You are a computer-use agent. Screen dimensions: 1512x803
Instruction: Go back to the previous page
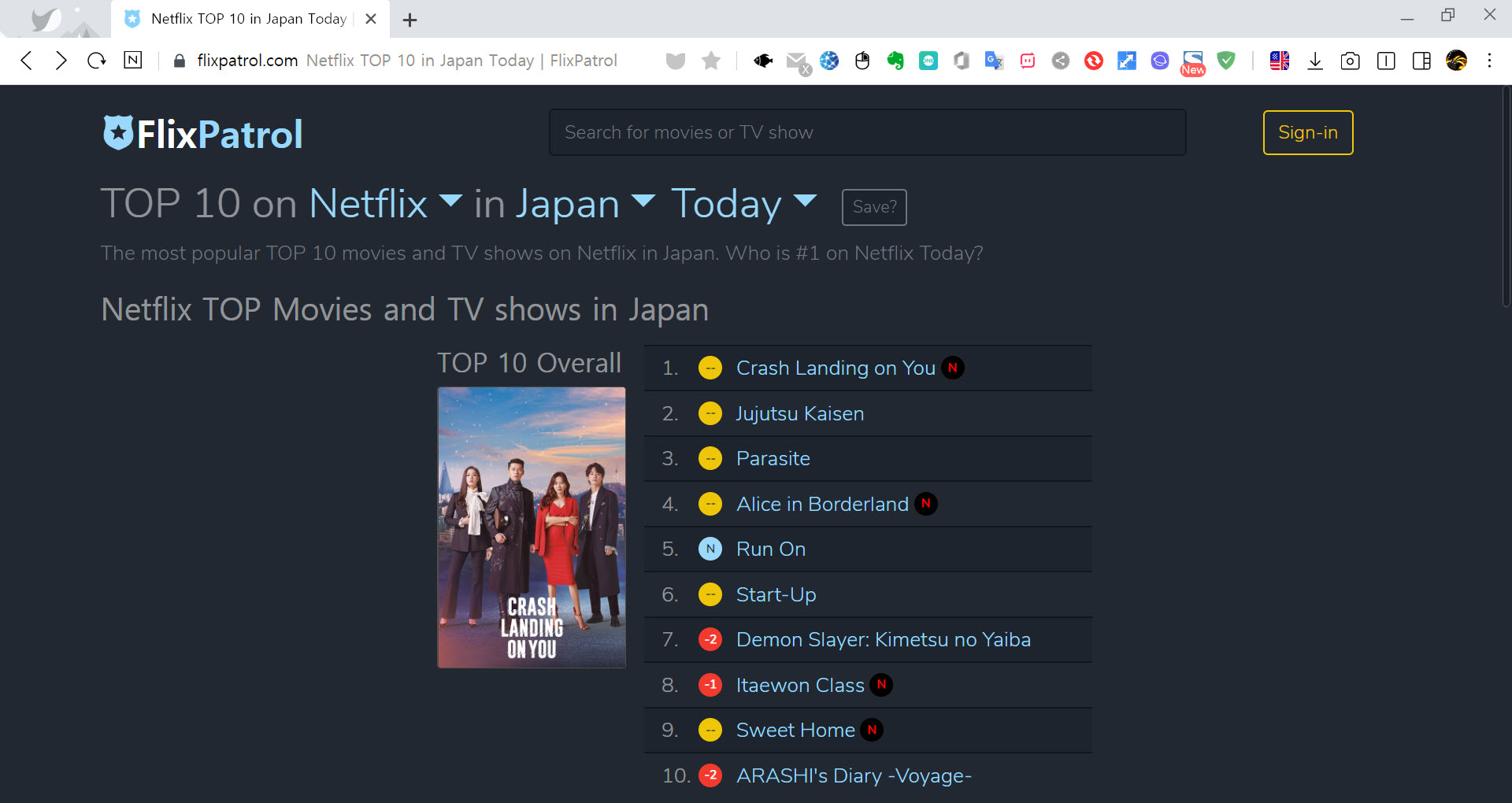(27, 61)
